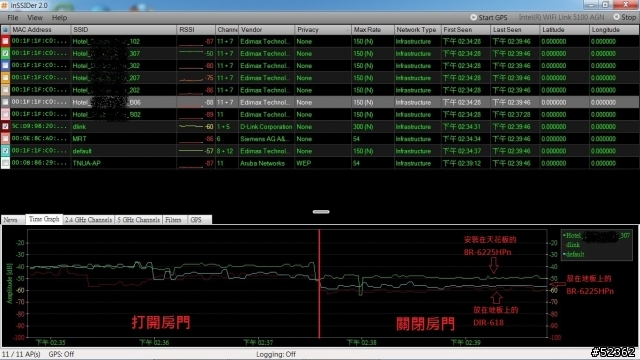Click the inSSIDer app icon in title bar
Viewport: 640px width, 360px height.
pos(4,5)
